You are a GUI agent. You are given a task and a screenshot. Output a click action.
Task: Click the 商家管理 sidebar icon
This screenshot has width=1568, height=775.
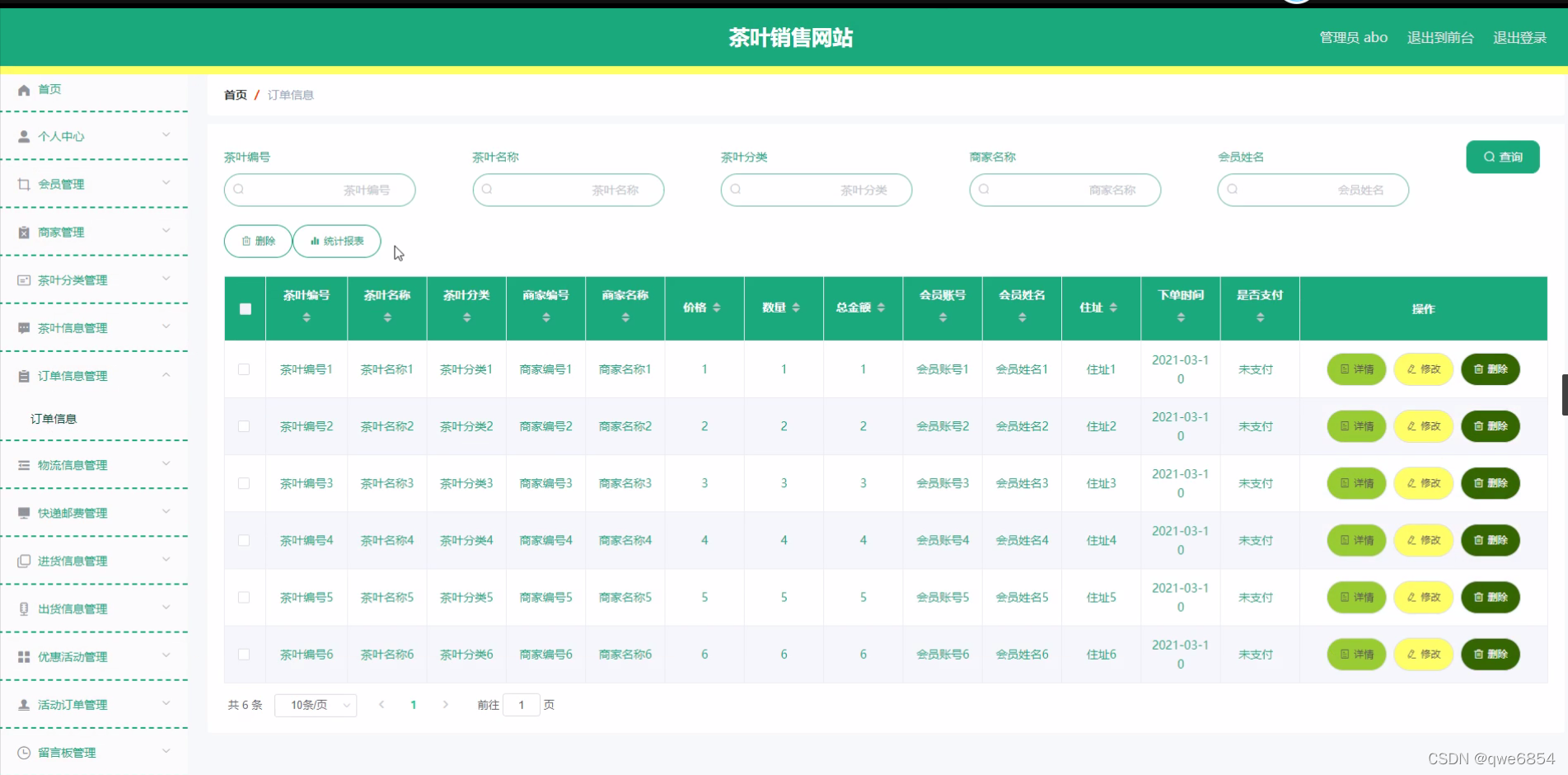23,232
